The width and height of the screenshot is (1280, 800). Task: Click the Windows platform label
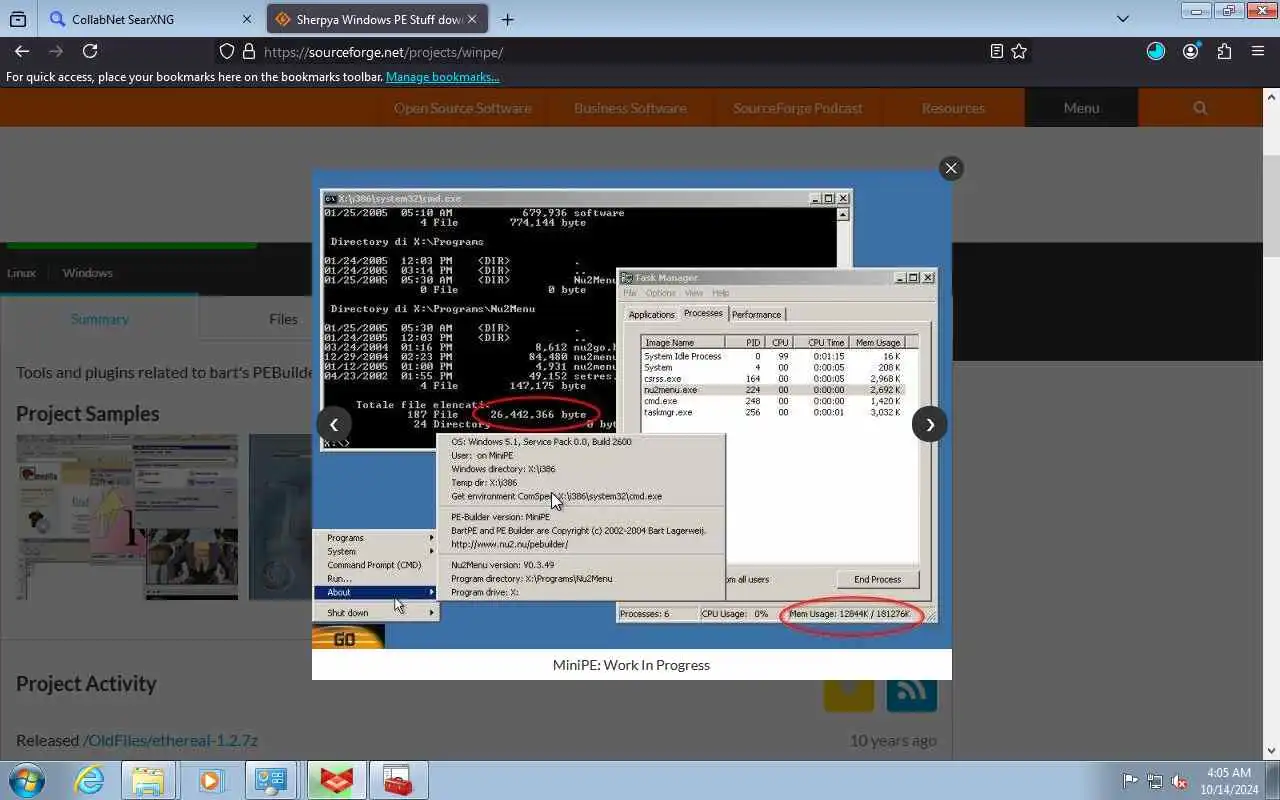tap(87, 273)
